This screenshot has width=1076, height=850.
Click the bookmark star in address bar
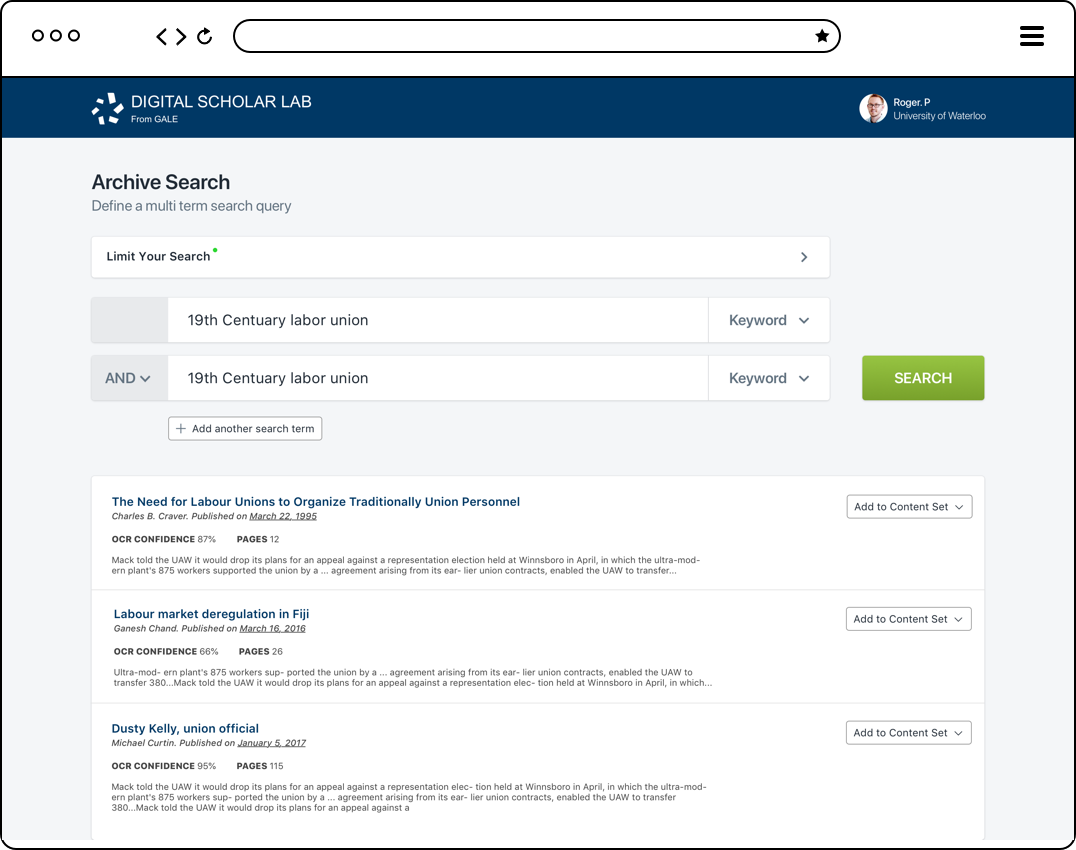[x=822, y=36]
